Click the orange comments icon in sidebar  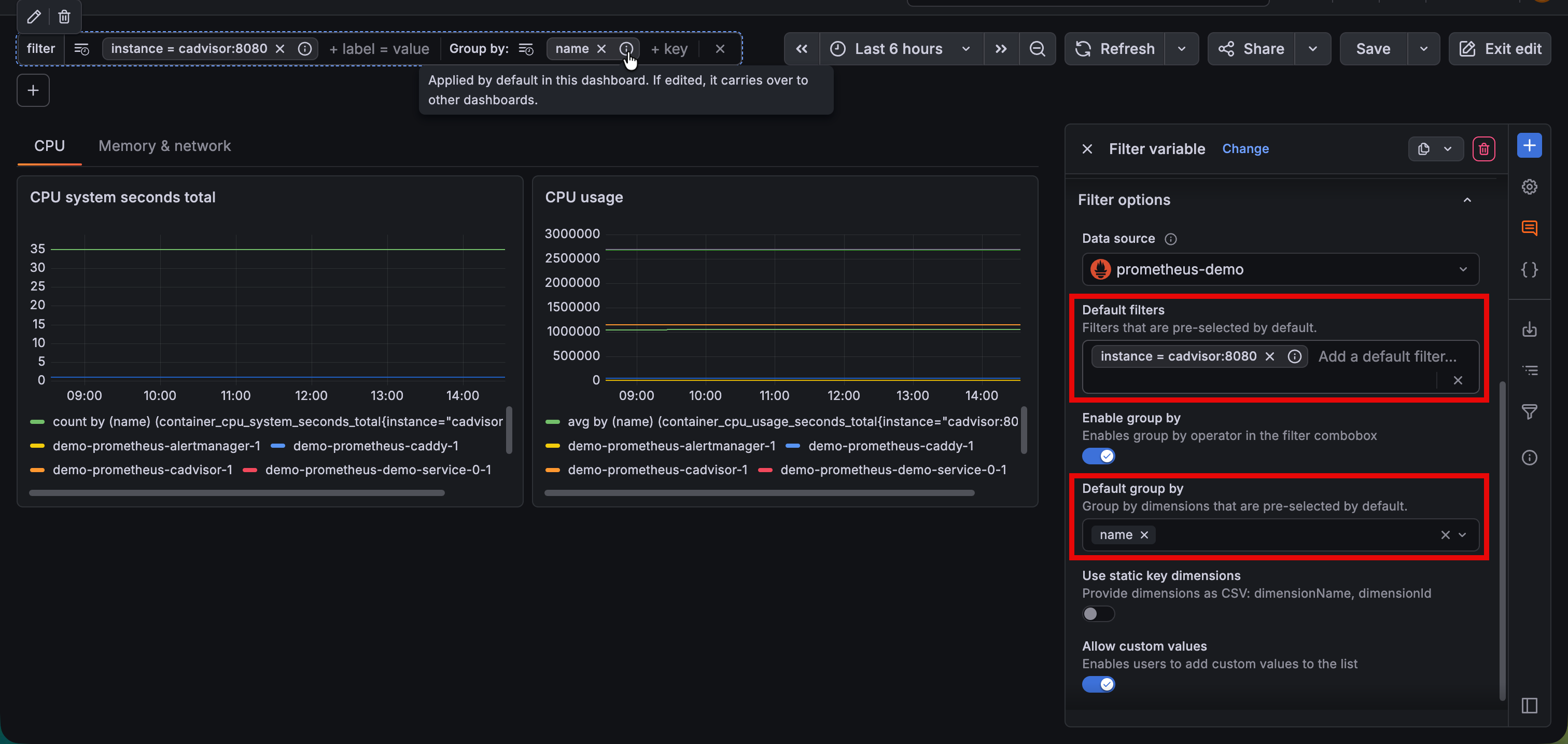(x=1529, y=228)
